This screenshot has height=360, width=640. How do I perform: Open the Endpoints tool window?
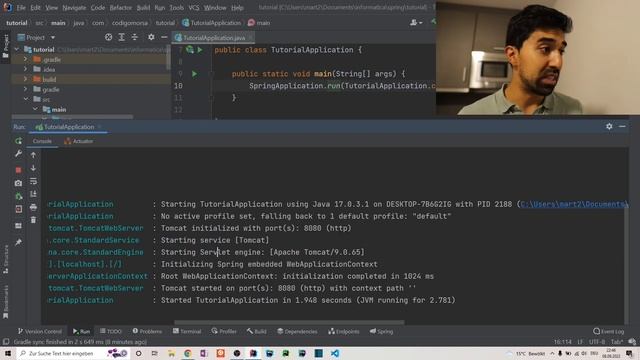click(x=344, y=331)
